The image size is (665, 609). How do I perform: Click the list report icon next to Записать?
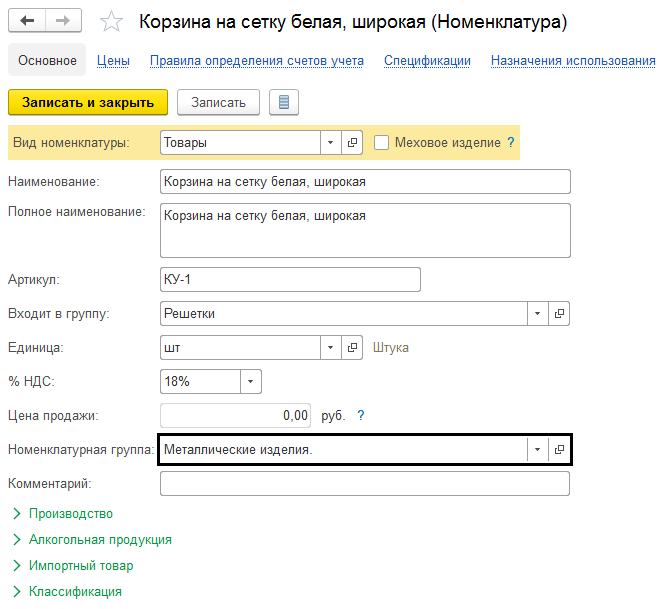tap(284, 102)
